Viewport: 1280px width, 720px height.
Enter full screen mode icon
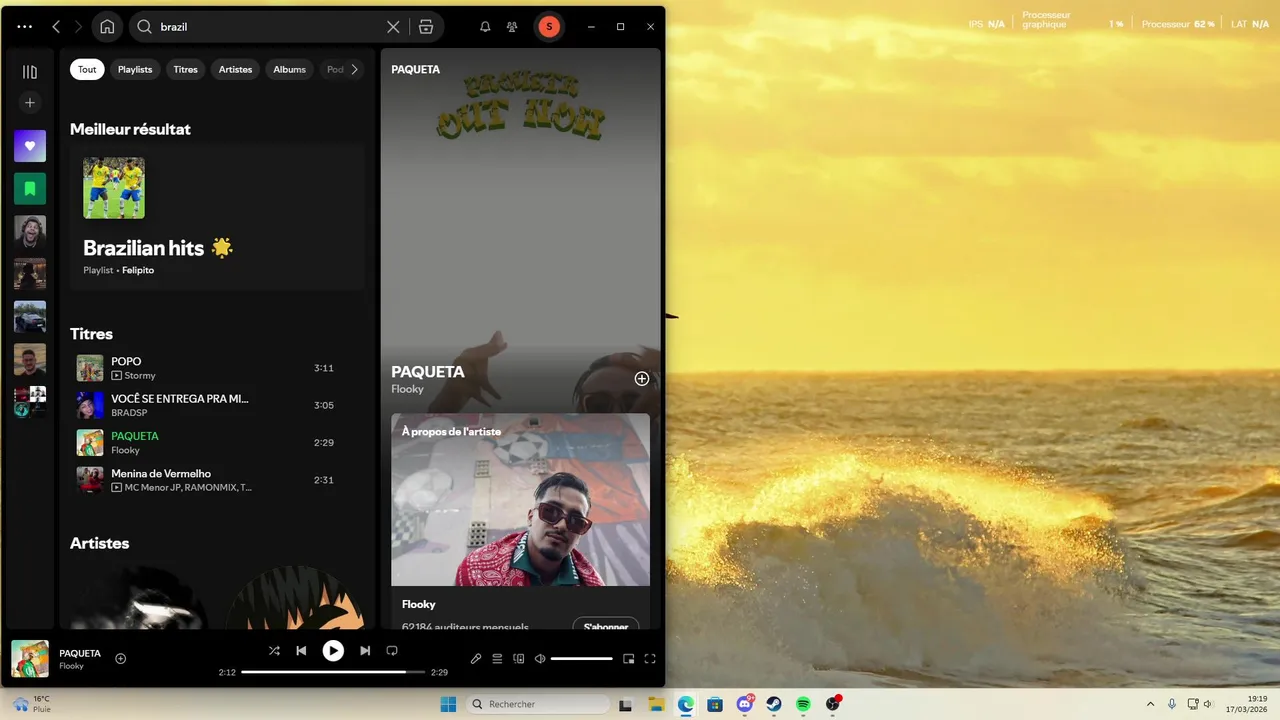point(650,658)
